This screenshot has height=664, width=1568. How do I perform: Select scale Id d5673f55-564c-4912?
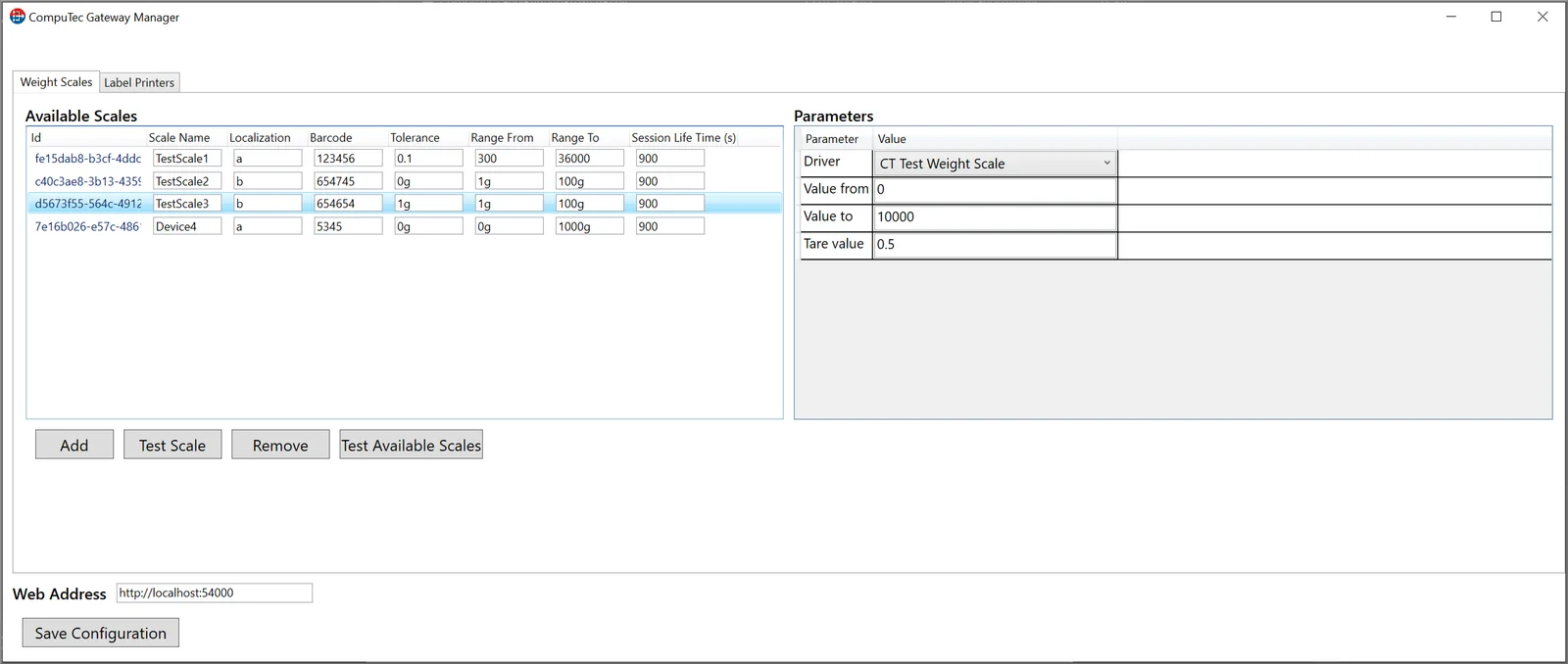88,204
